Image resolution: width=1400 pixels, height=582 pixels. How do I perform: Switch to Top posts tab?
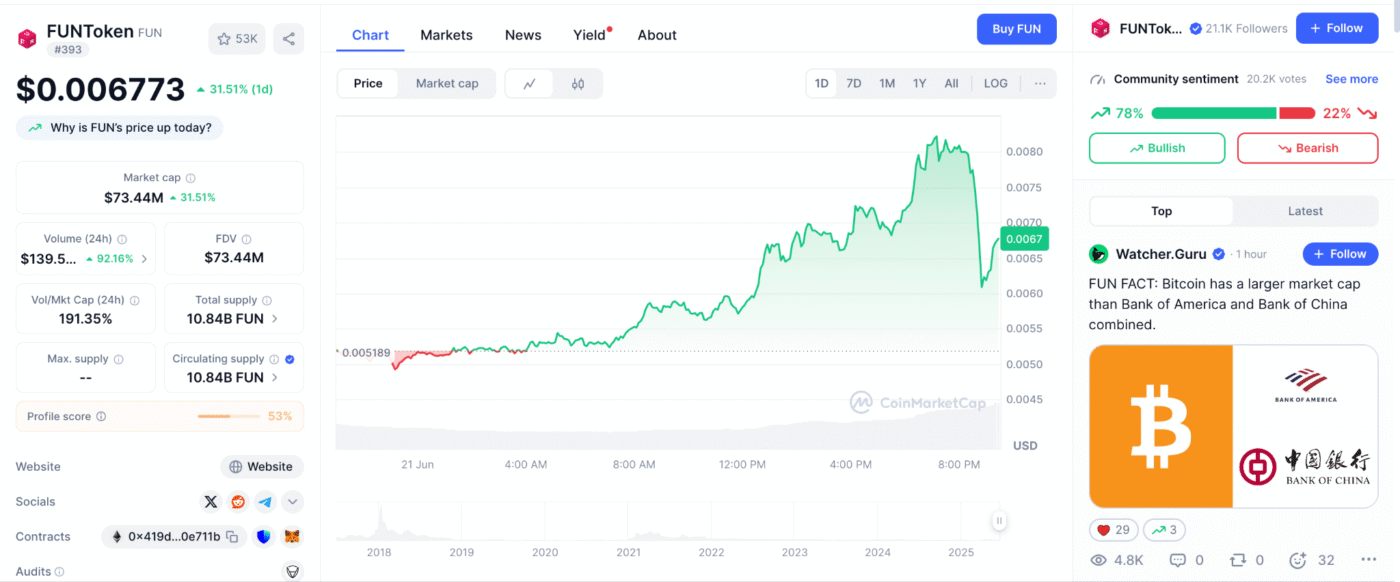(1161, 211)
